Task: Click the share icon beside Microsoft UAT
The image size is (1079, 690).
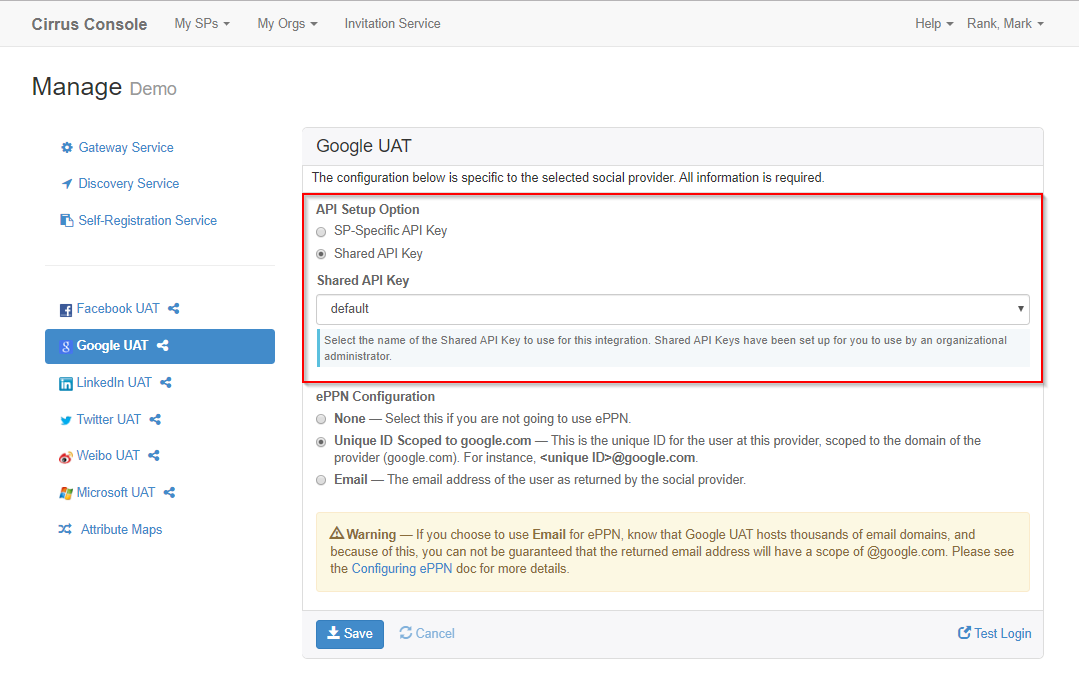Action: [169, 493]
